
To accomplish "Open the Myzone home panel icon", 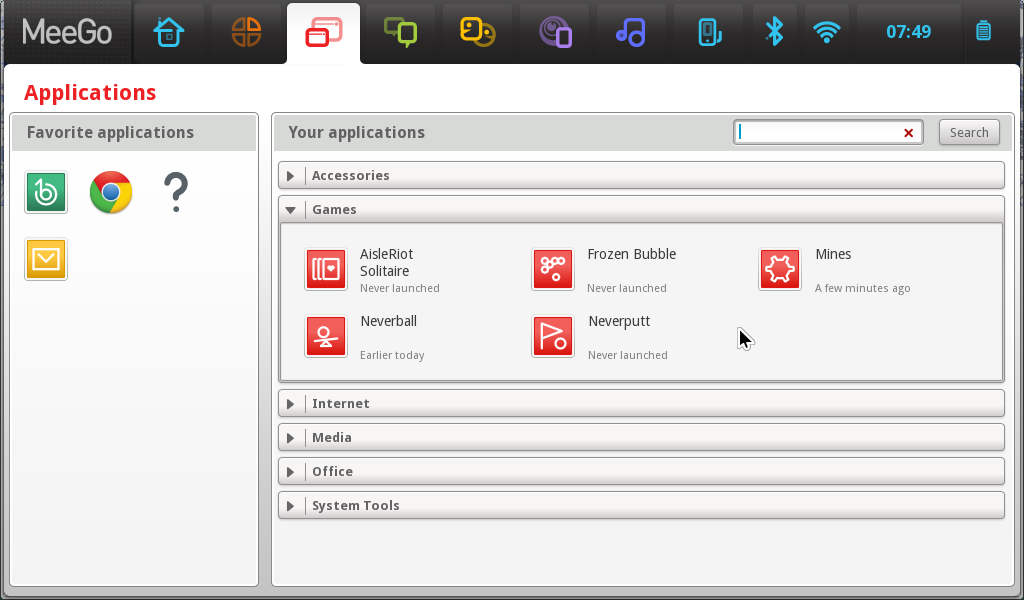I will pos(169,32).
